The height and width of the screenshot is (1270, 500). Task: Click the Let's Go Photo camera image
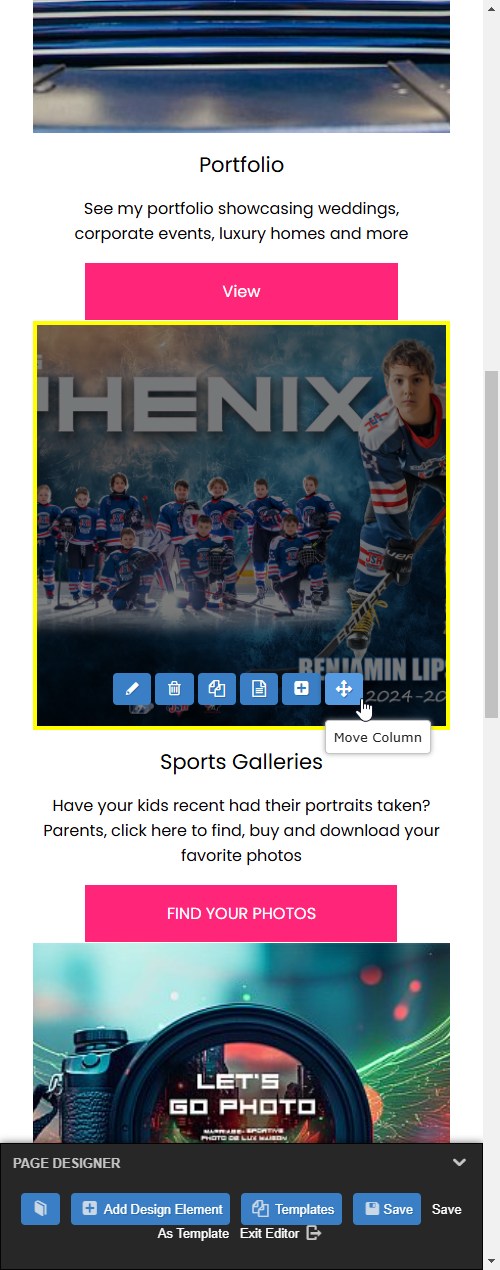coord(241,1043)
